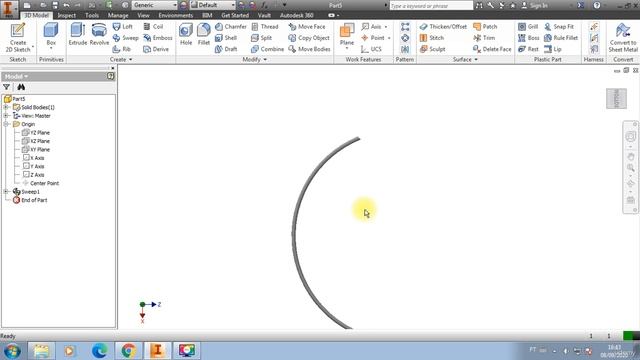Activate the Fillet tool
The image size is (640, 360).
pos(203,34)
